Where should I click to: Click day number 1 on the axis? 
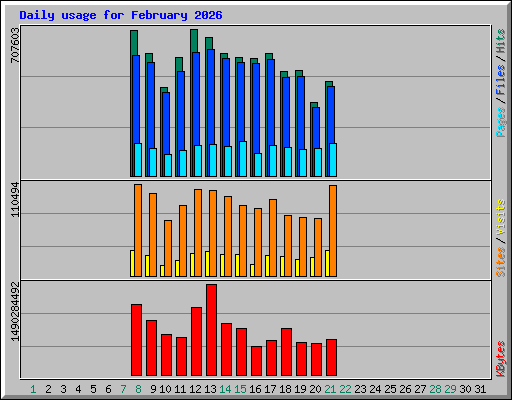[x=33, y=389]
